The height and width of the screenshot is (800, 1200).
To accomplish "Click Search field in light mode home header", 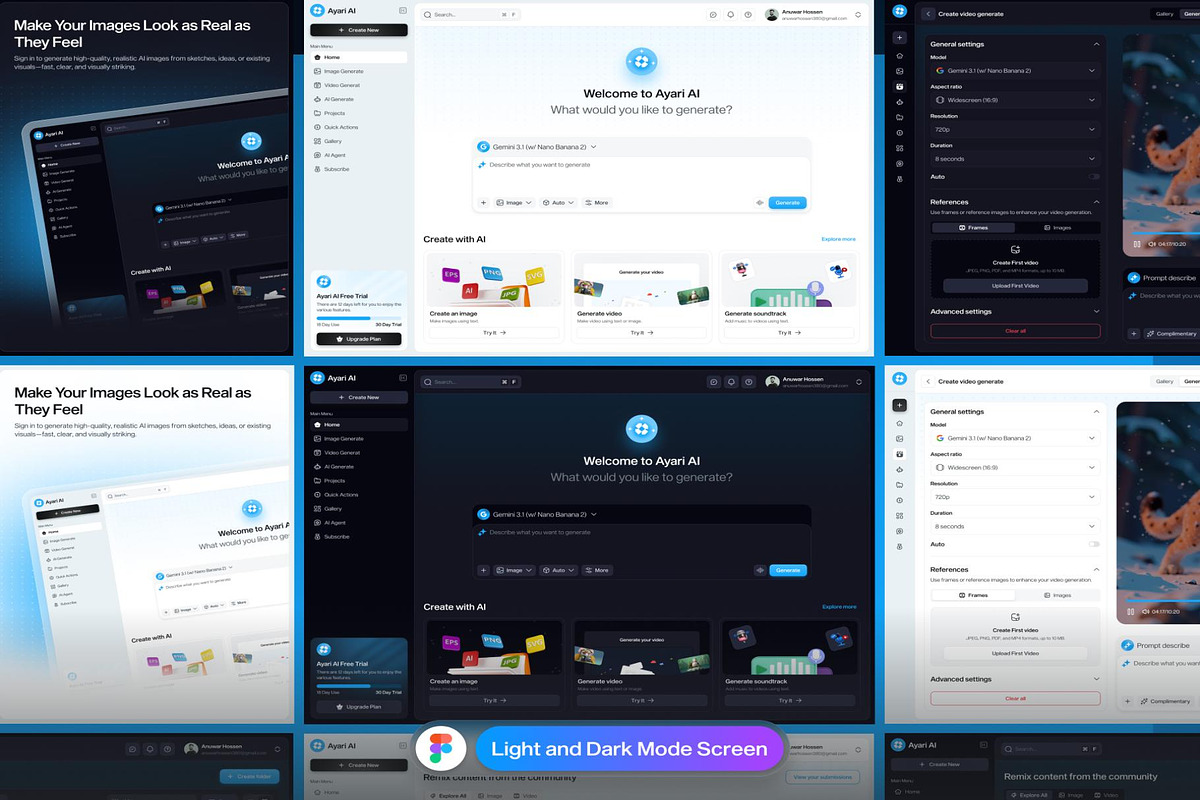I will [470, 15].
